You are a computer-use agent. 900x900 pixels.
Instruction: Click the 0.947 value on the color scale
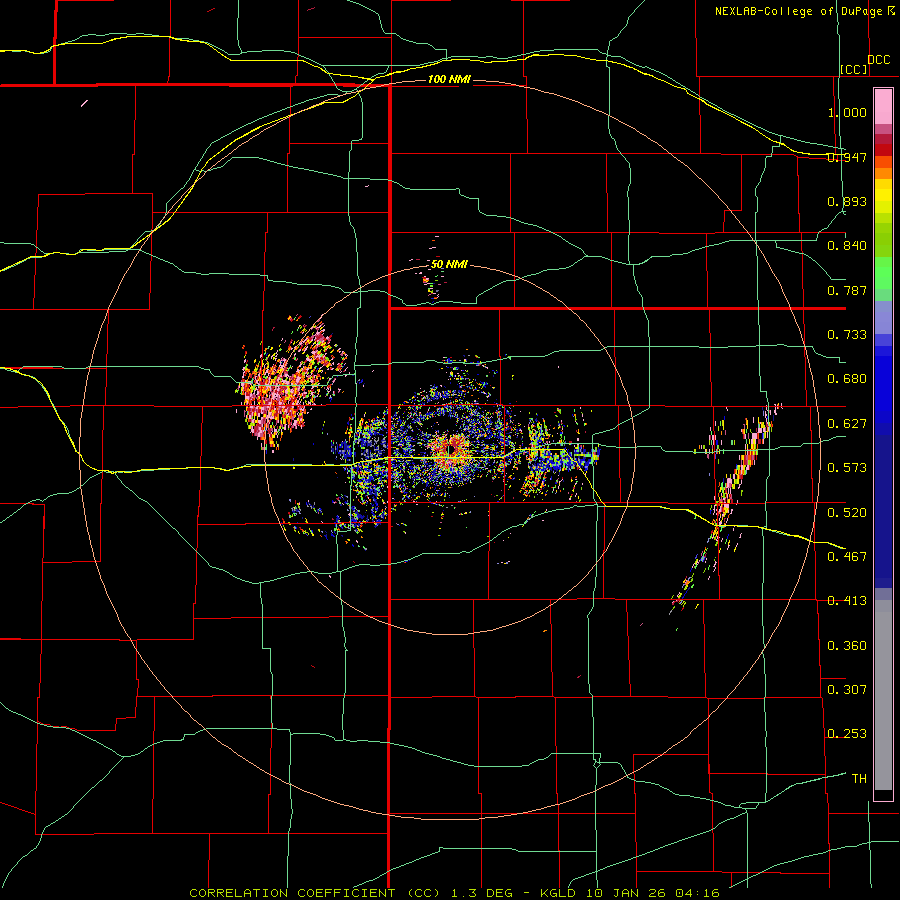847,157
